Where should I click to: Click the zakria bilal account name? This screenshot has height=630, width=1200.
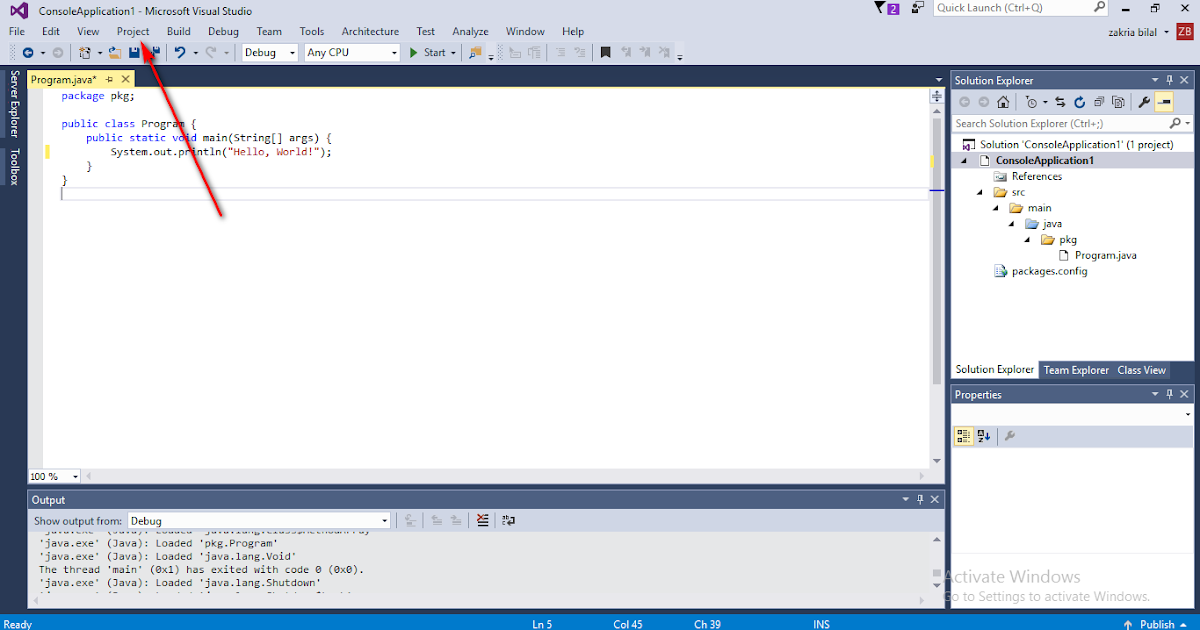pos(1134,31)
